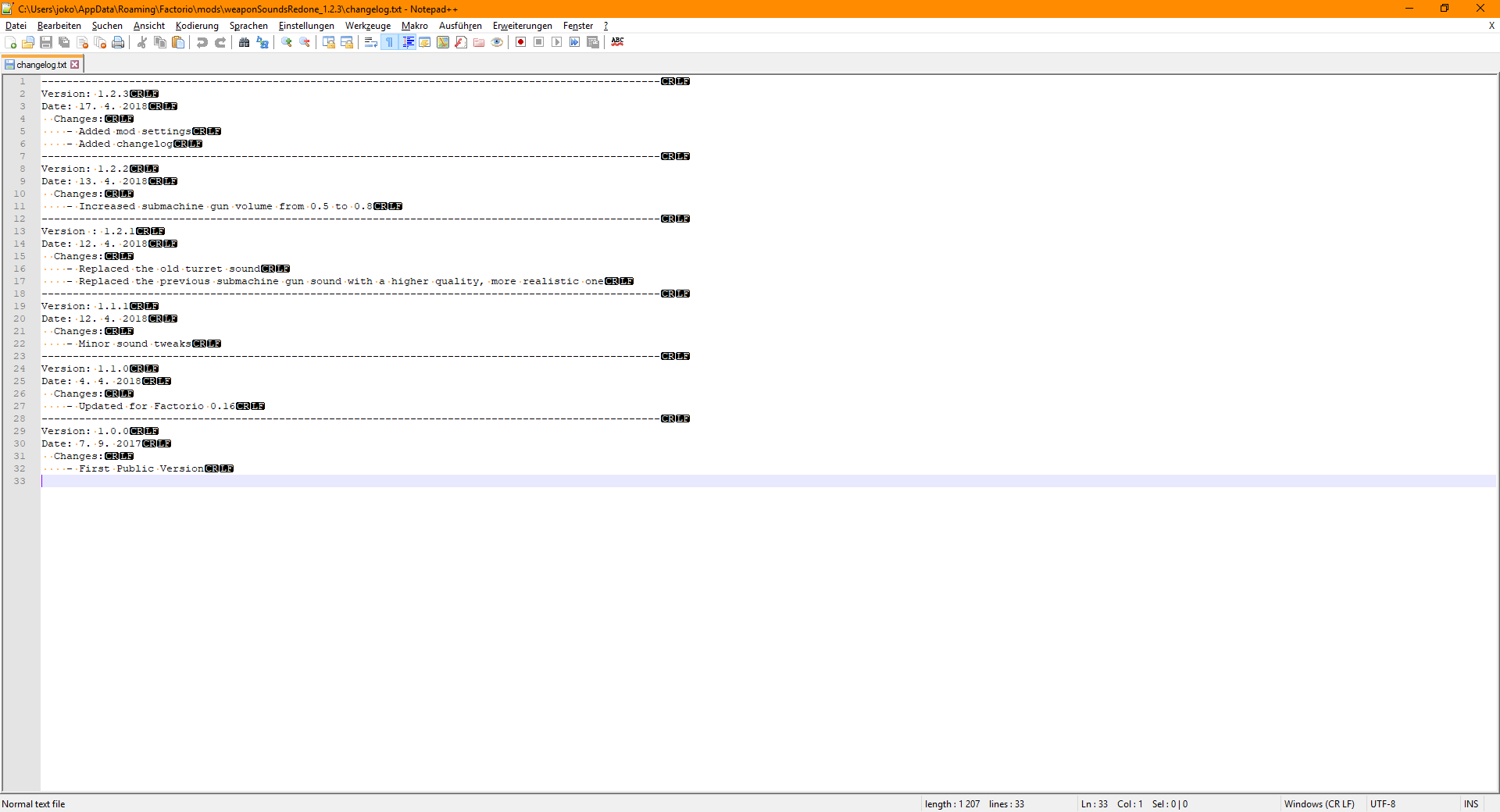Click the Open file toolbar icon
The width and height of the screenshot is (1500, 812).
click(x=28, y=42)
